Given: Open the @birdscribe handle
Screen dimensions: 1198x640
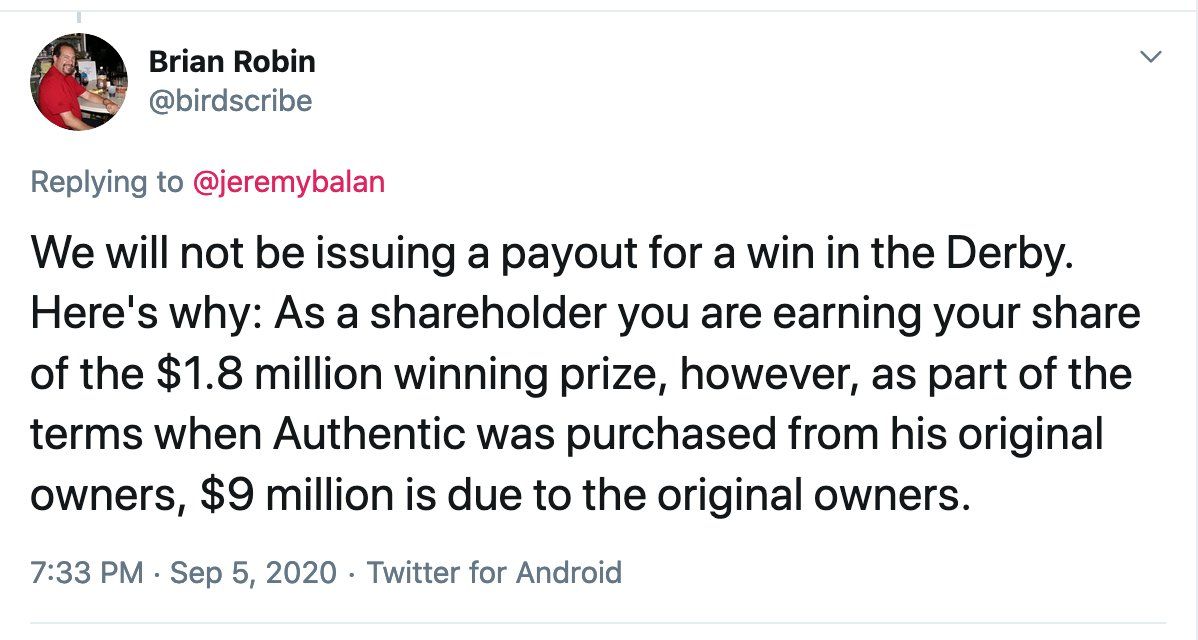Looking at the screenshot, I should click(230, 101).
